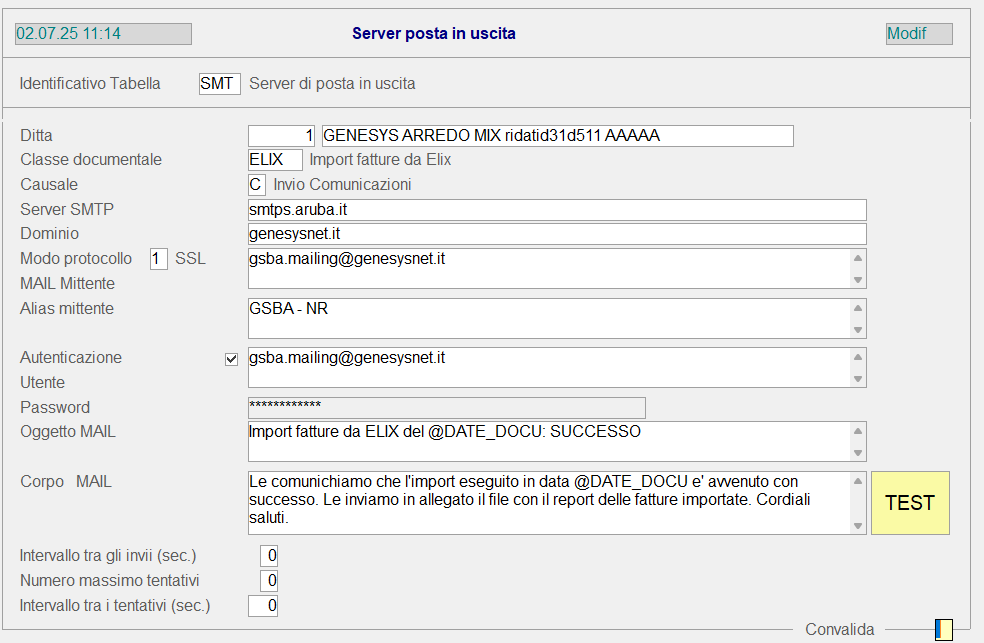
Task: Click scroll up arrow in Oggetto MAIL field
Action: tap(857, 430)
